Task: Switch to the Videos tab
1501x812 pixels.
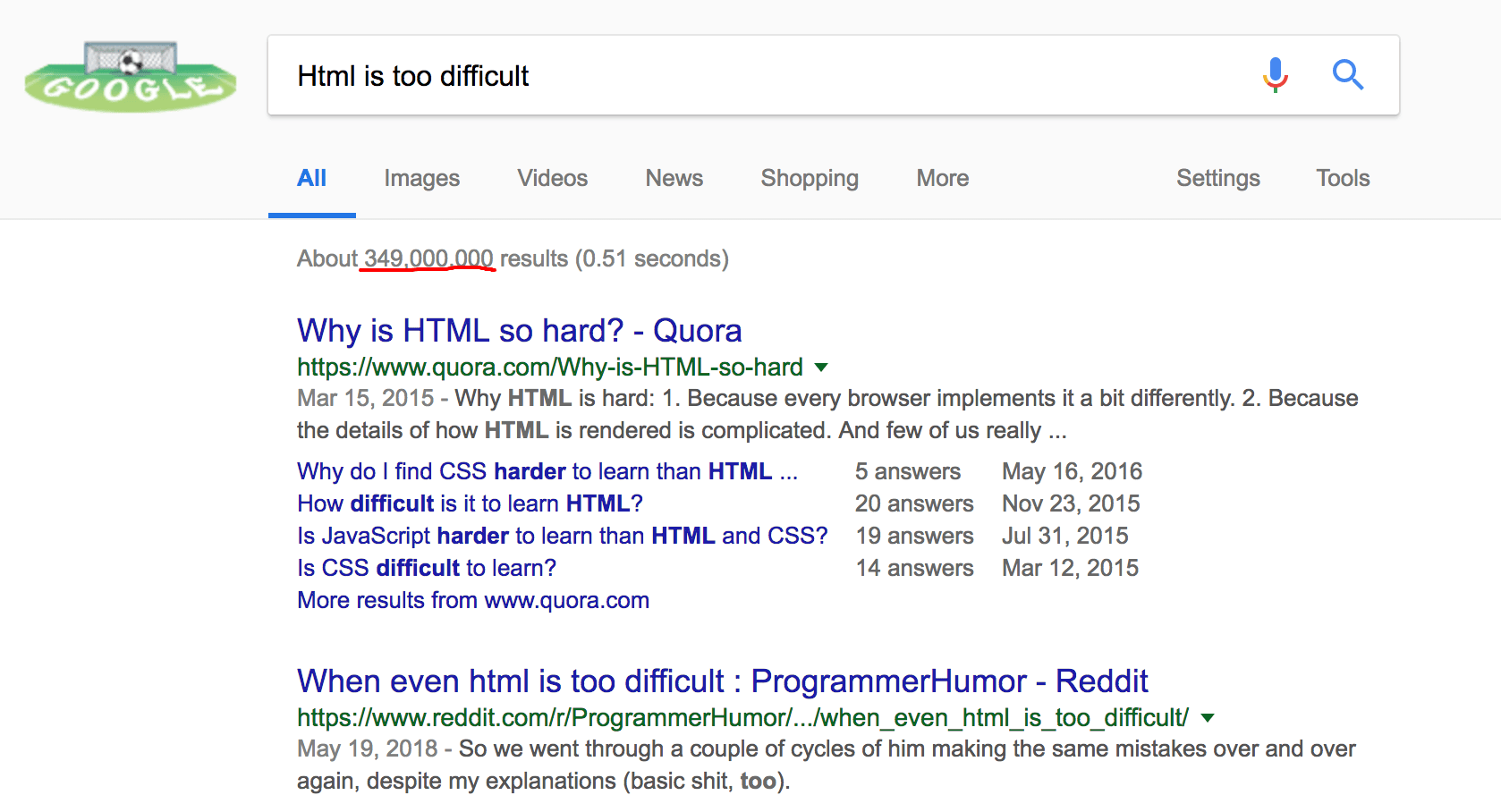Action: coord(553,178)
